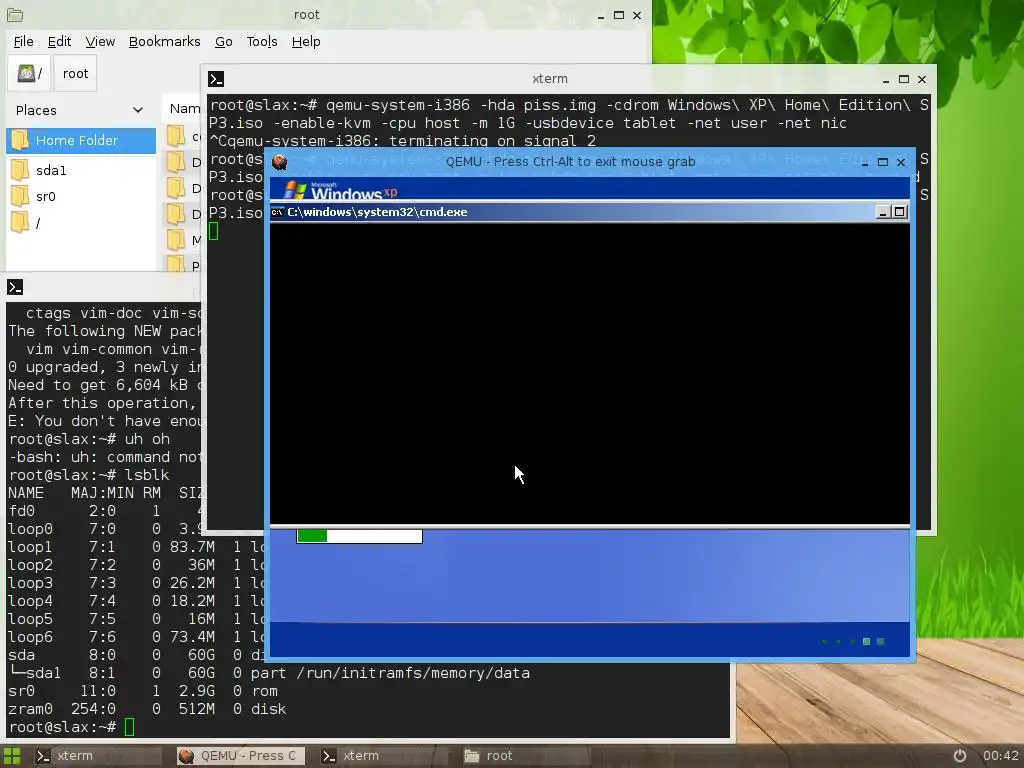
Task: Click the cmd.exe black console area
Action: (x=590, y=374)
